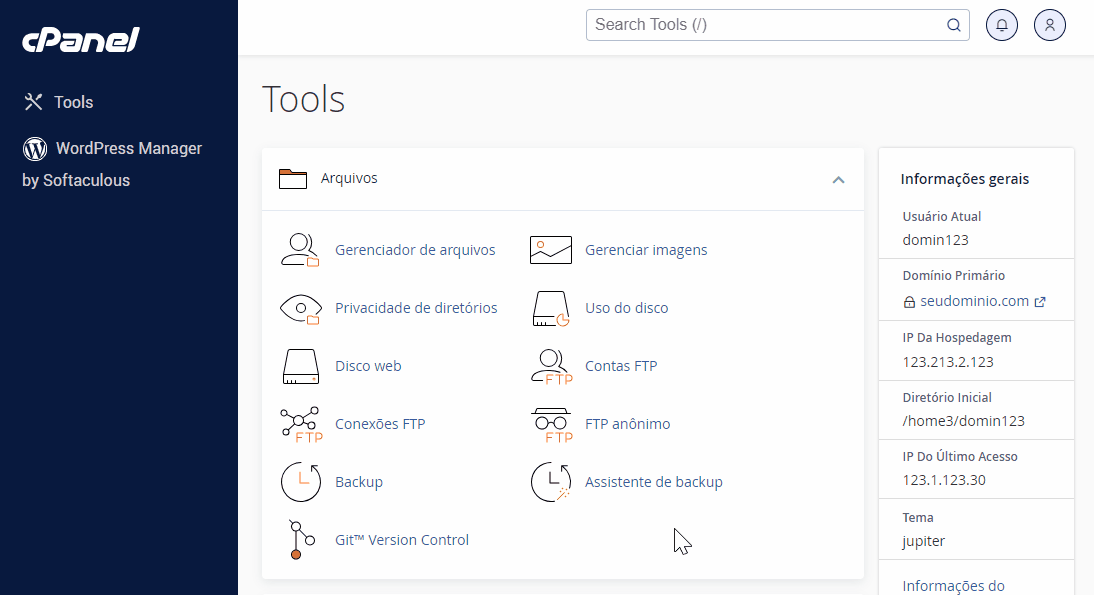Screen dimensions: 1094x595
Task: Open the Gerenciador de arquivos tool
Action: click(415, 250)
